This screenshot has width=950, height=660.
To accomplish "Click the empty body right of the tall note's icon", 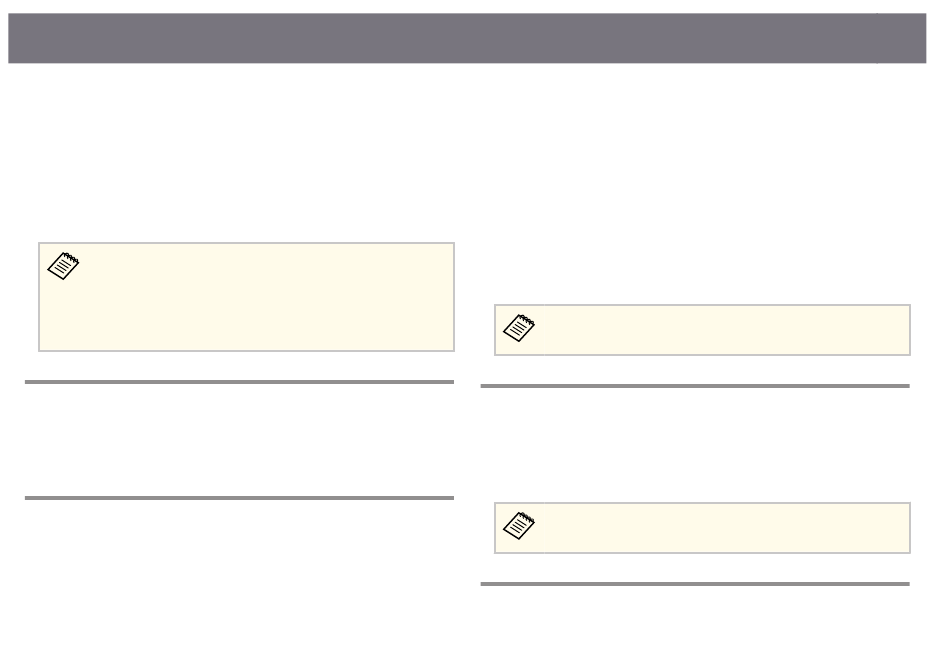I will pyautogui.click(x=267, y=297).
